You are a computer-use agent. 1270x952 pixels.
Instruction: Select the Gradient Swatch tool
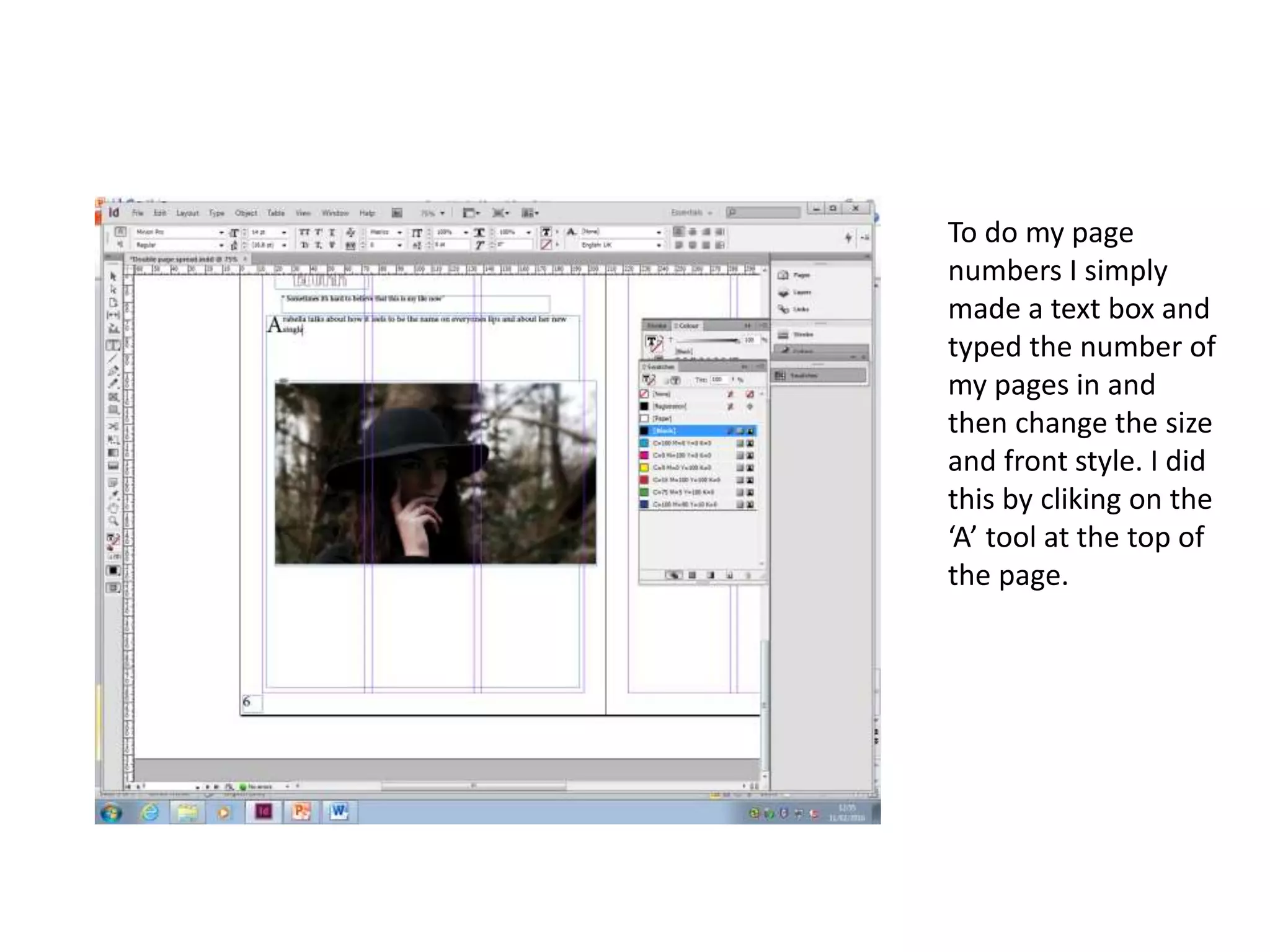[113, 453]
